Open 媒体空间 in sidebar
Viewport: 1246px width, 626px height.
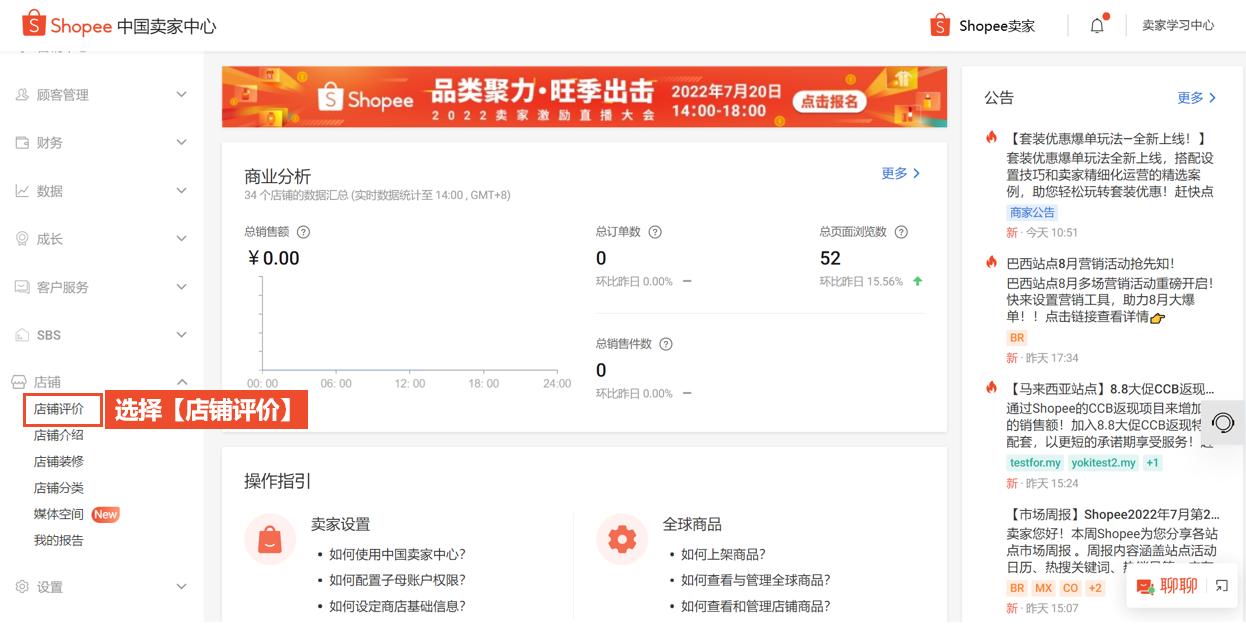pyautogui.click(x=59, y=514)
